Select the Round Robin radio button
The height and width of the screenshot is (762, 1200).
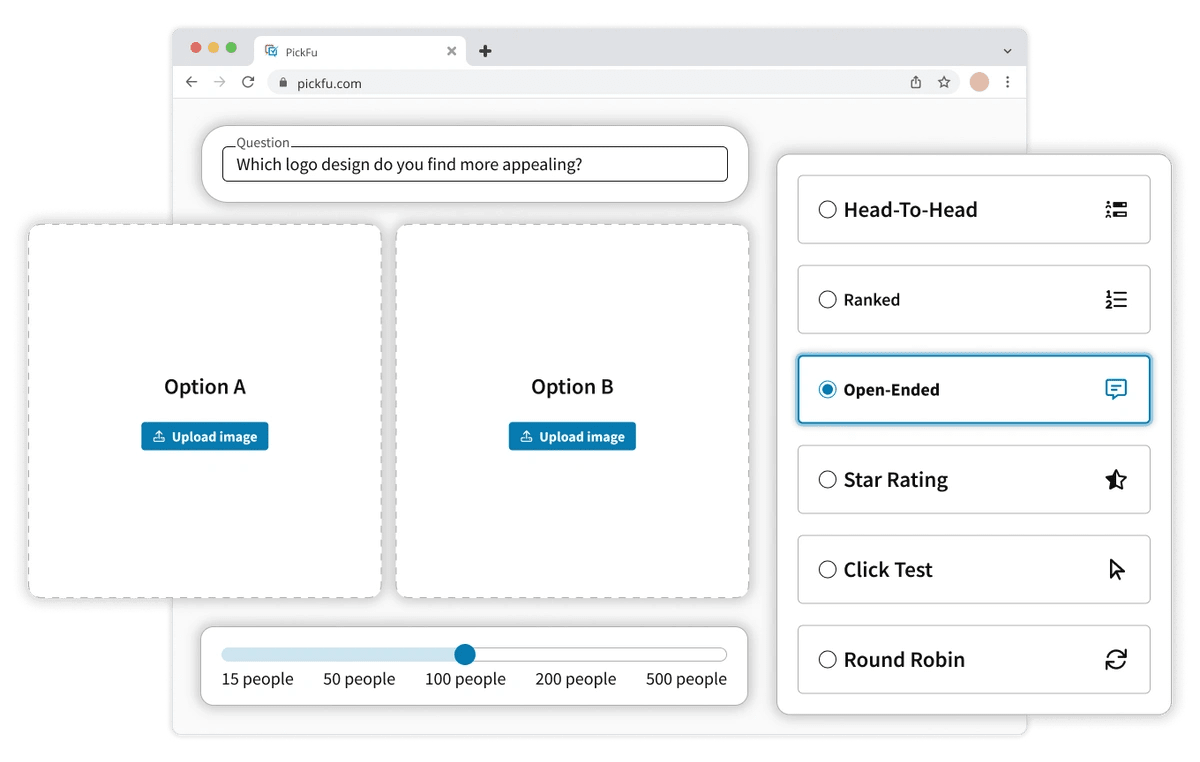coord(827,660)
